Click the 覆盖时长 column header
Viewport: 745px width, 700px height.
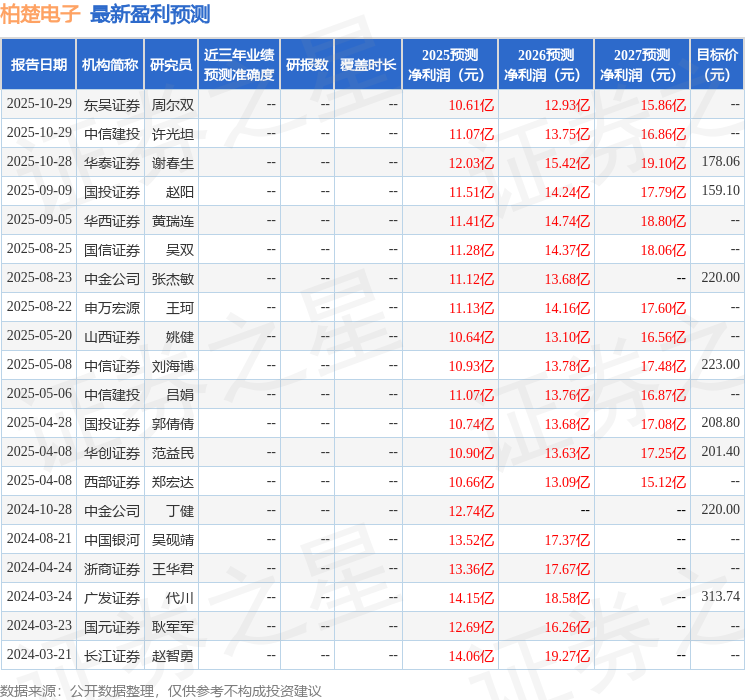368,64
